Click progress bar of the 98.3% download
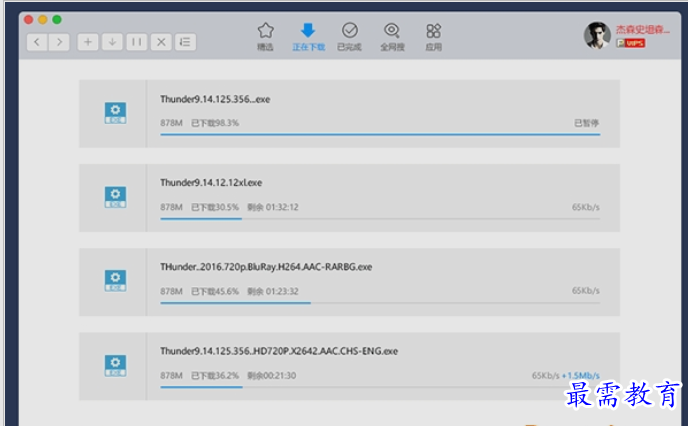688x426 pixels. [x=380, y=134]
